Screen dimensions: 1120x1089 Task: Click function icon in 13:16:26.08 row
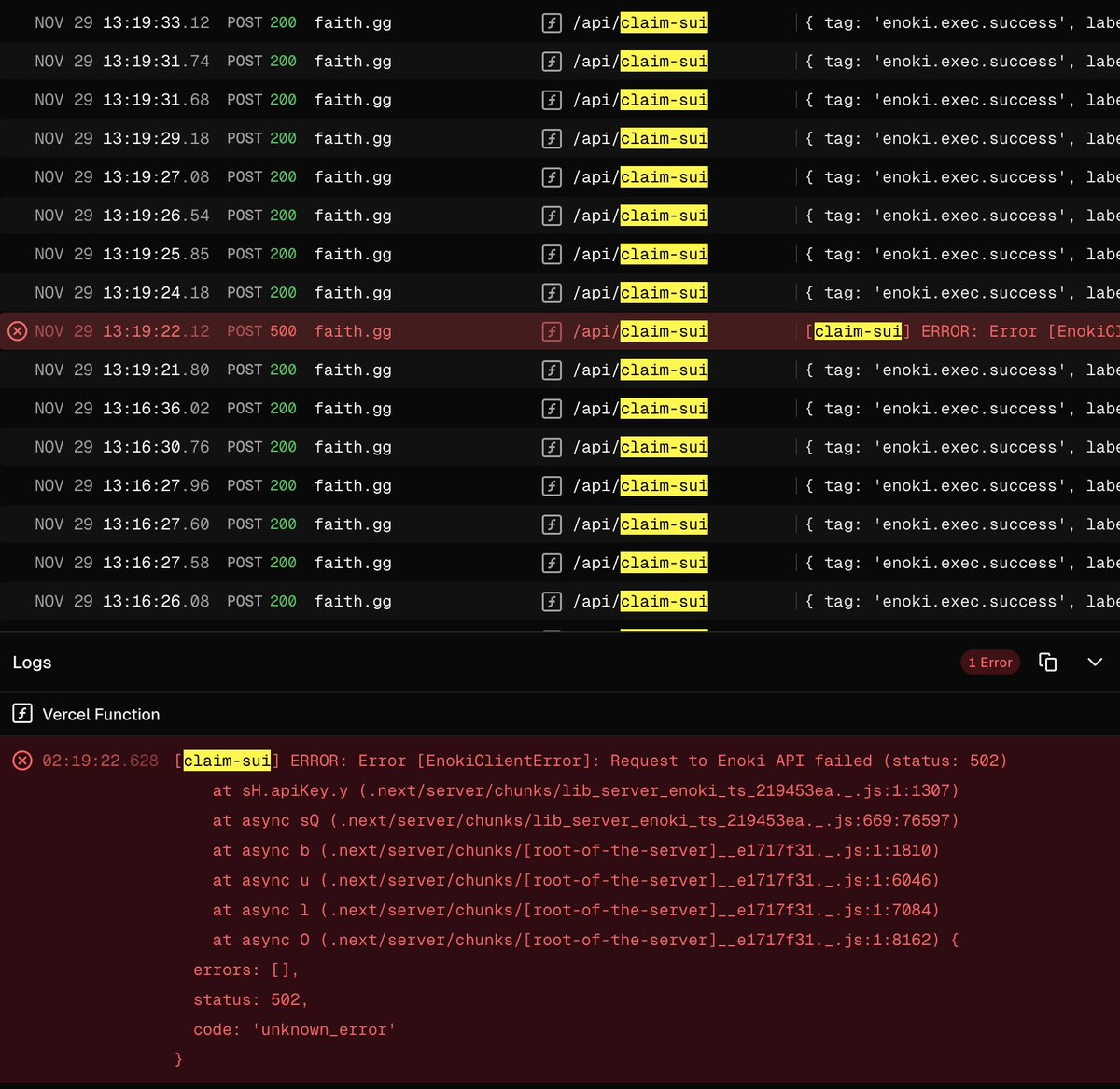coord(552,602)
